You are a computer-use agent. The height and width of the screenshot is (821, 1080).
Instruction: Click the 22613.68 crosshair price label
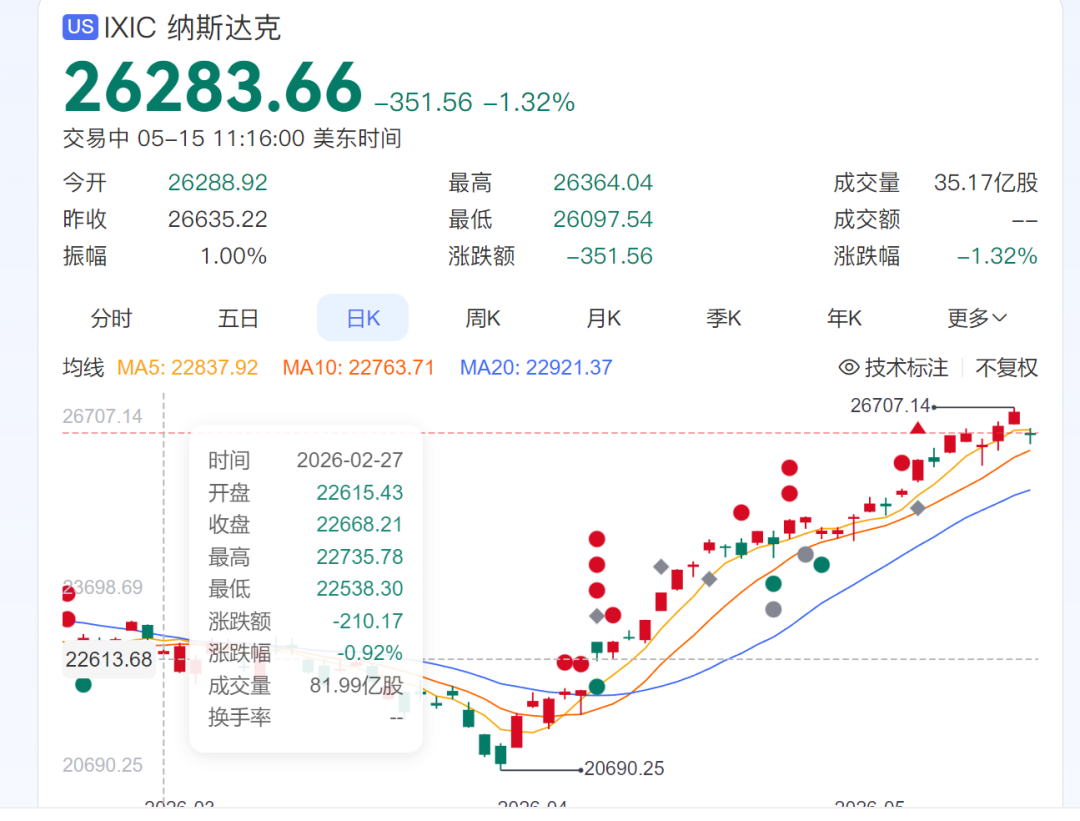[109, 659]
